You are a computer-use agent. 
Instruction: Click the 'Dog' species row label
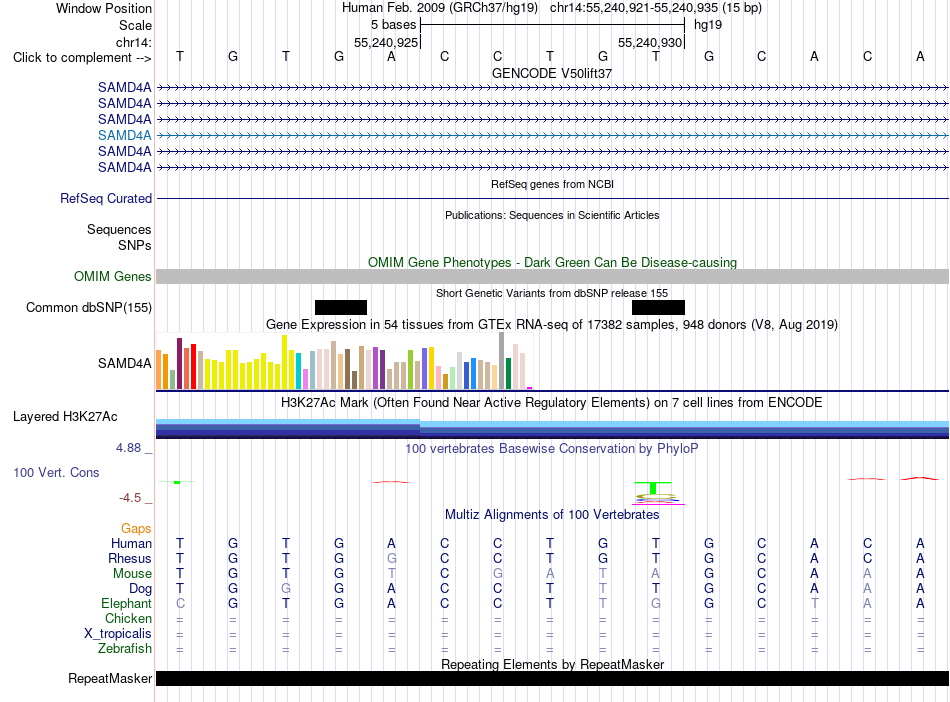(x=141, y=589)
